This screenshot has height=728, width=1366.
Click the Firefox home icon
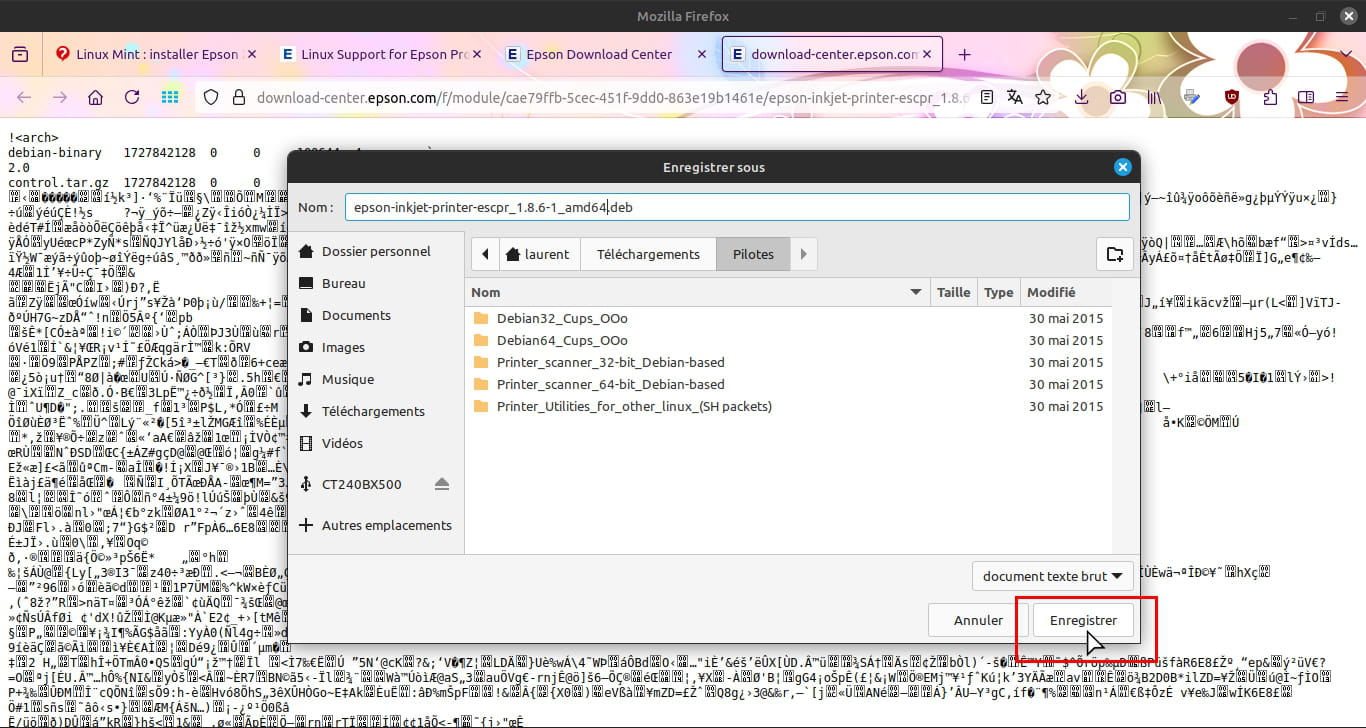pos(95,97)
